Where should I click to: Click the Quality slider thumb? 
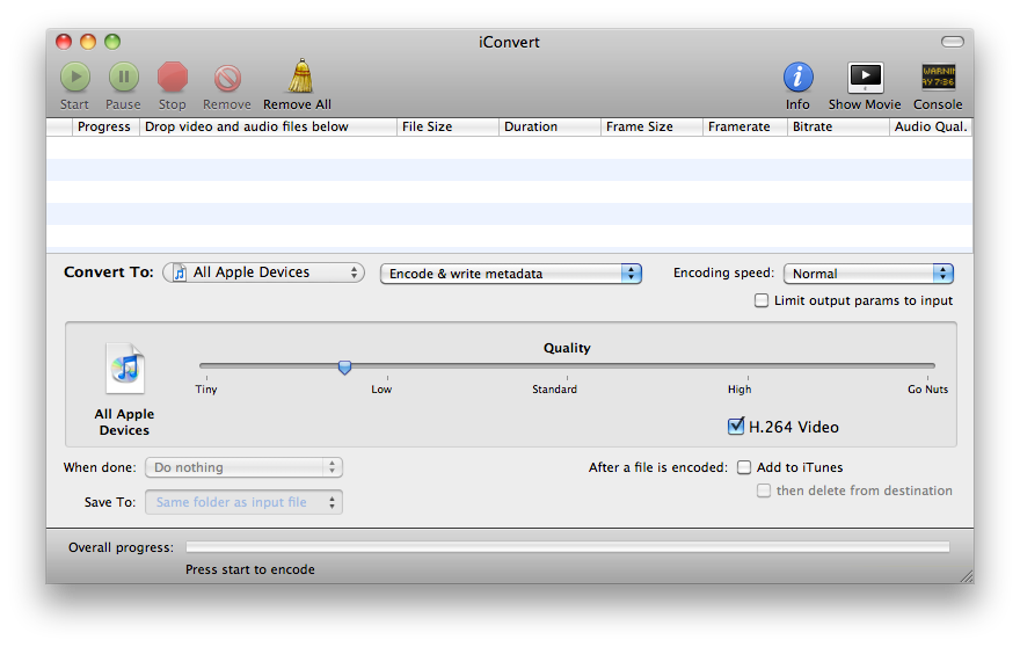(344, 368)
